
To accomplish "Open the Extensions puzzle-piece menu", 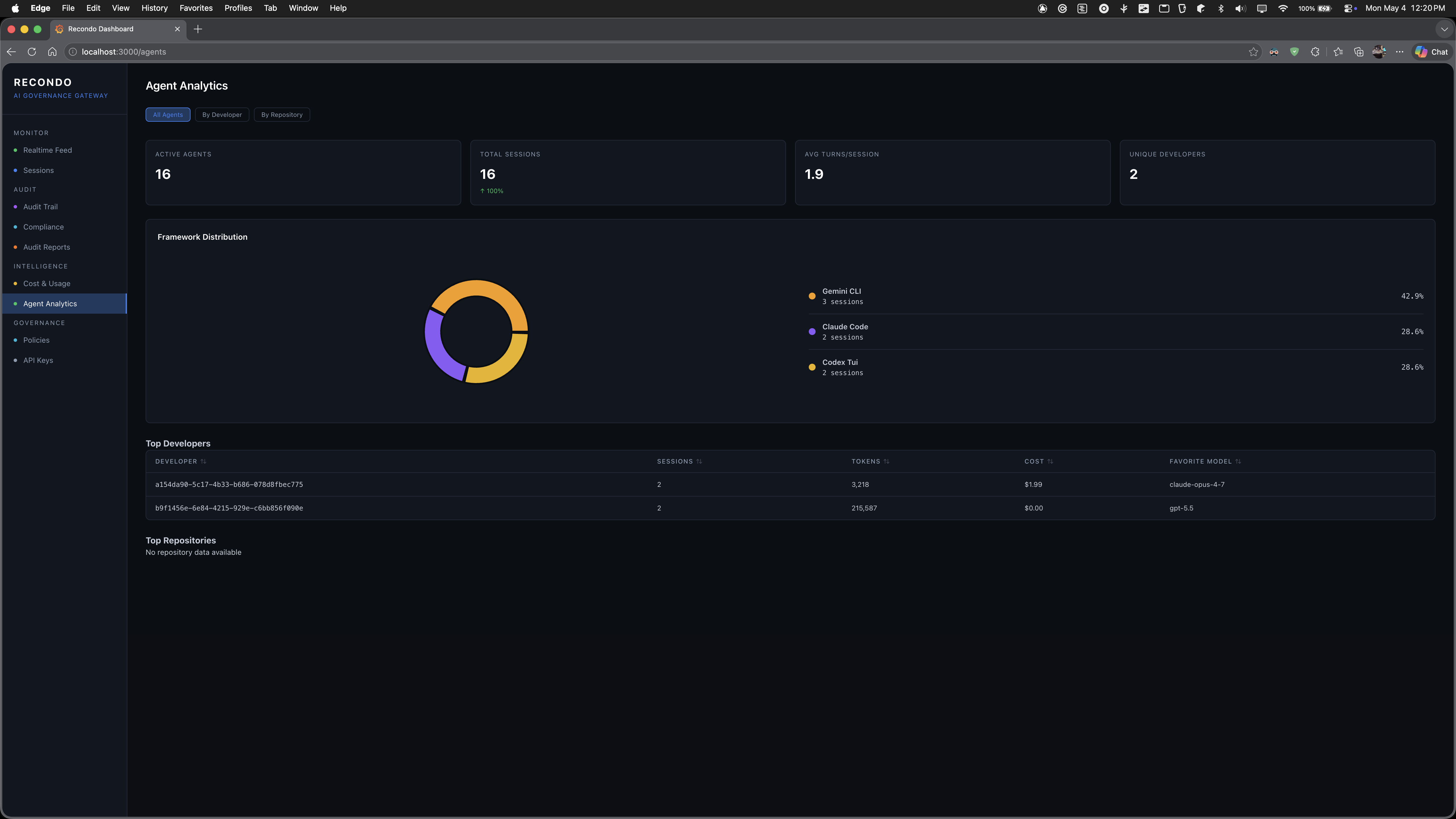I will [1315, 52].
